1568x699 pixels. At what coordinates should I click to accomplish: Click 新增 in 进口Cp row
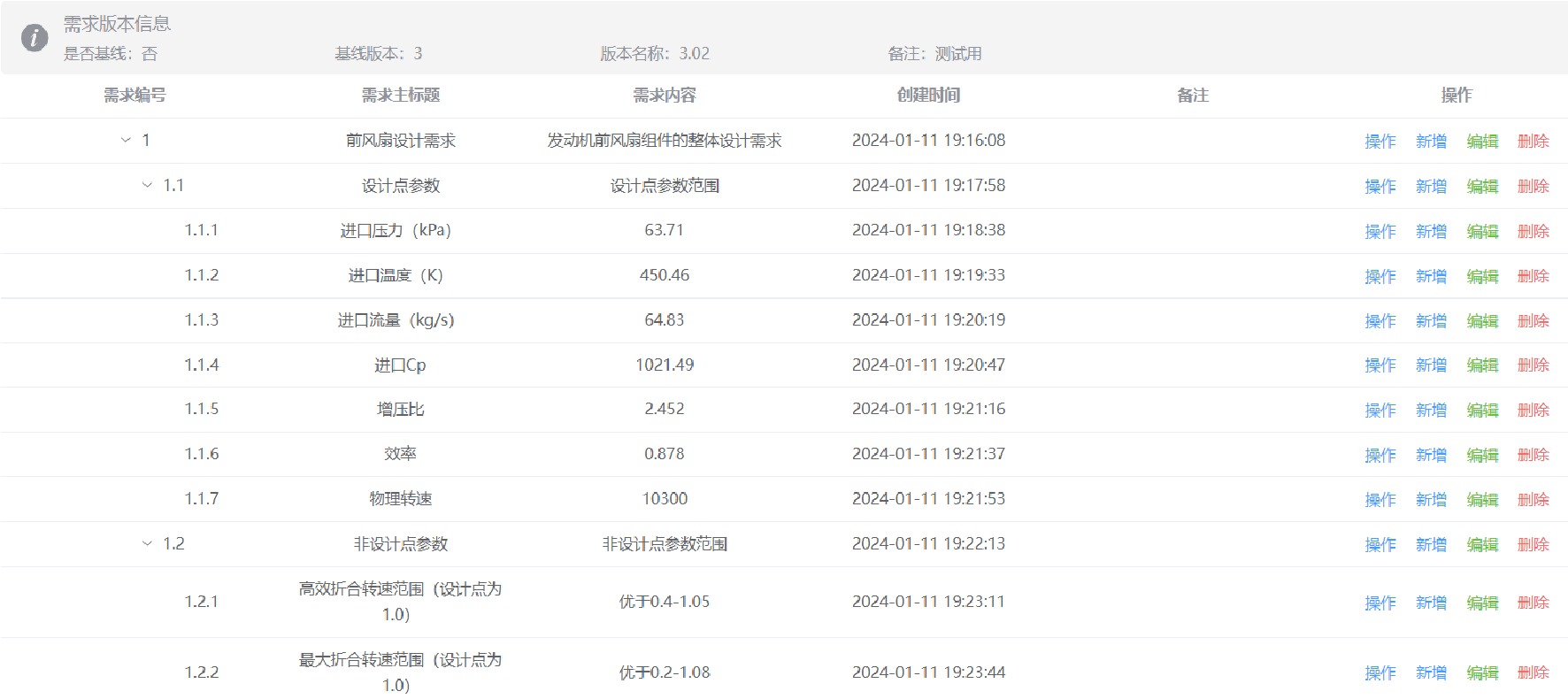pos(1431,365)
